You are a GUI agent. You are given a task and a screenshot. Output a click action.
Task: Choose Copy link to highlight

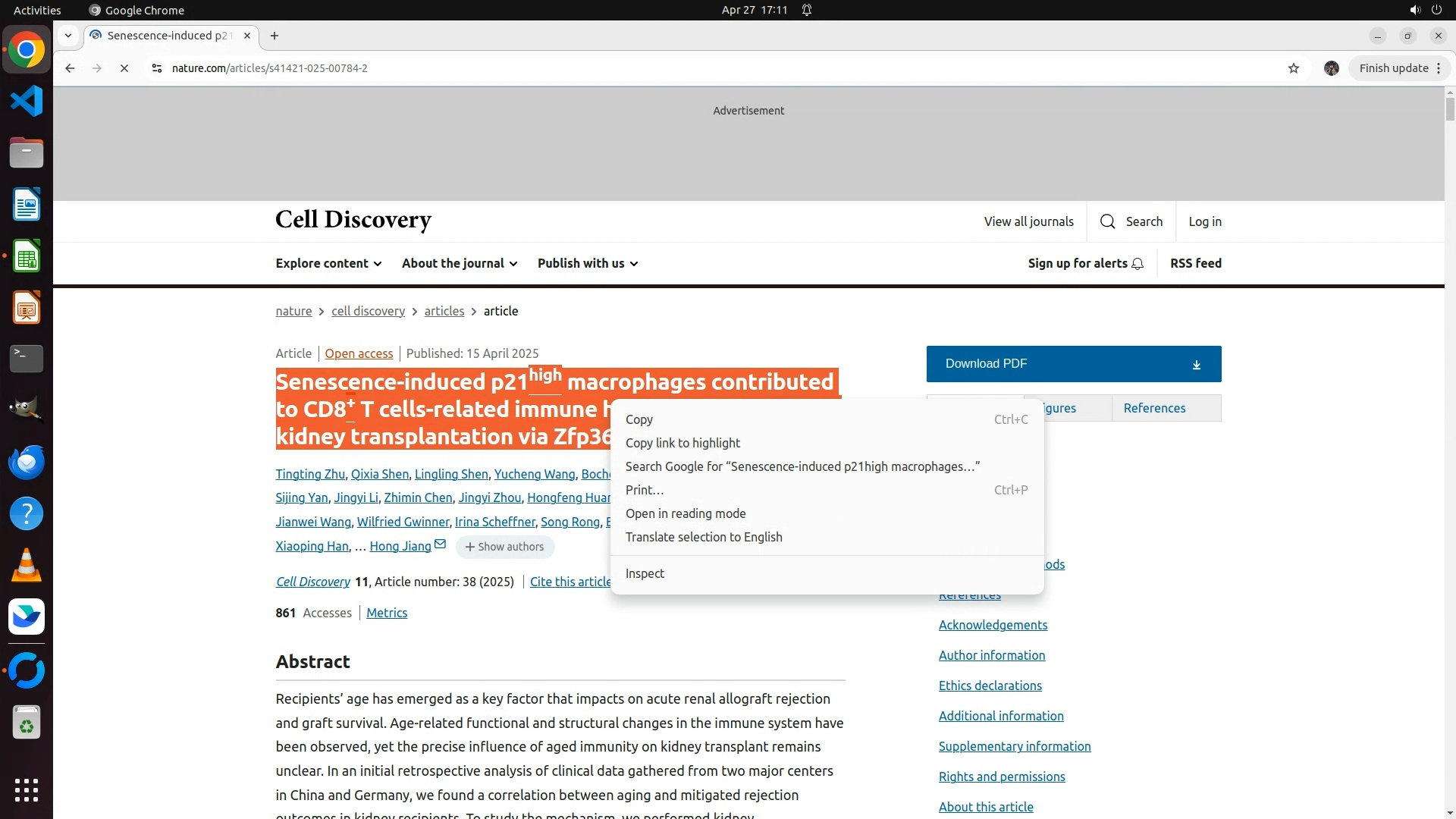(x=682, y=443)
